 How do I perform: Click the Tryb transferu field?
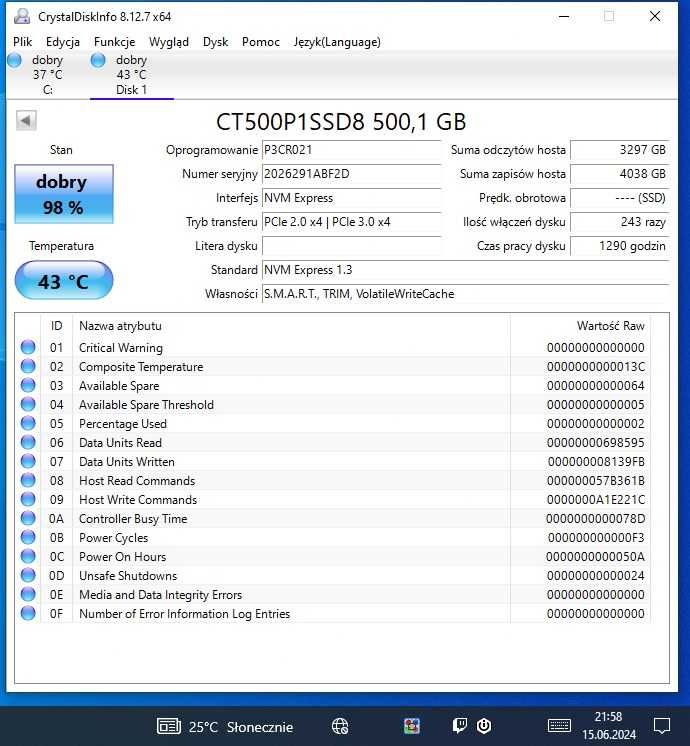(351, 222)
